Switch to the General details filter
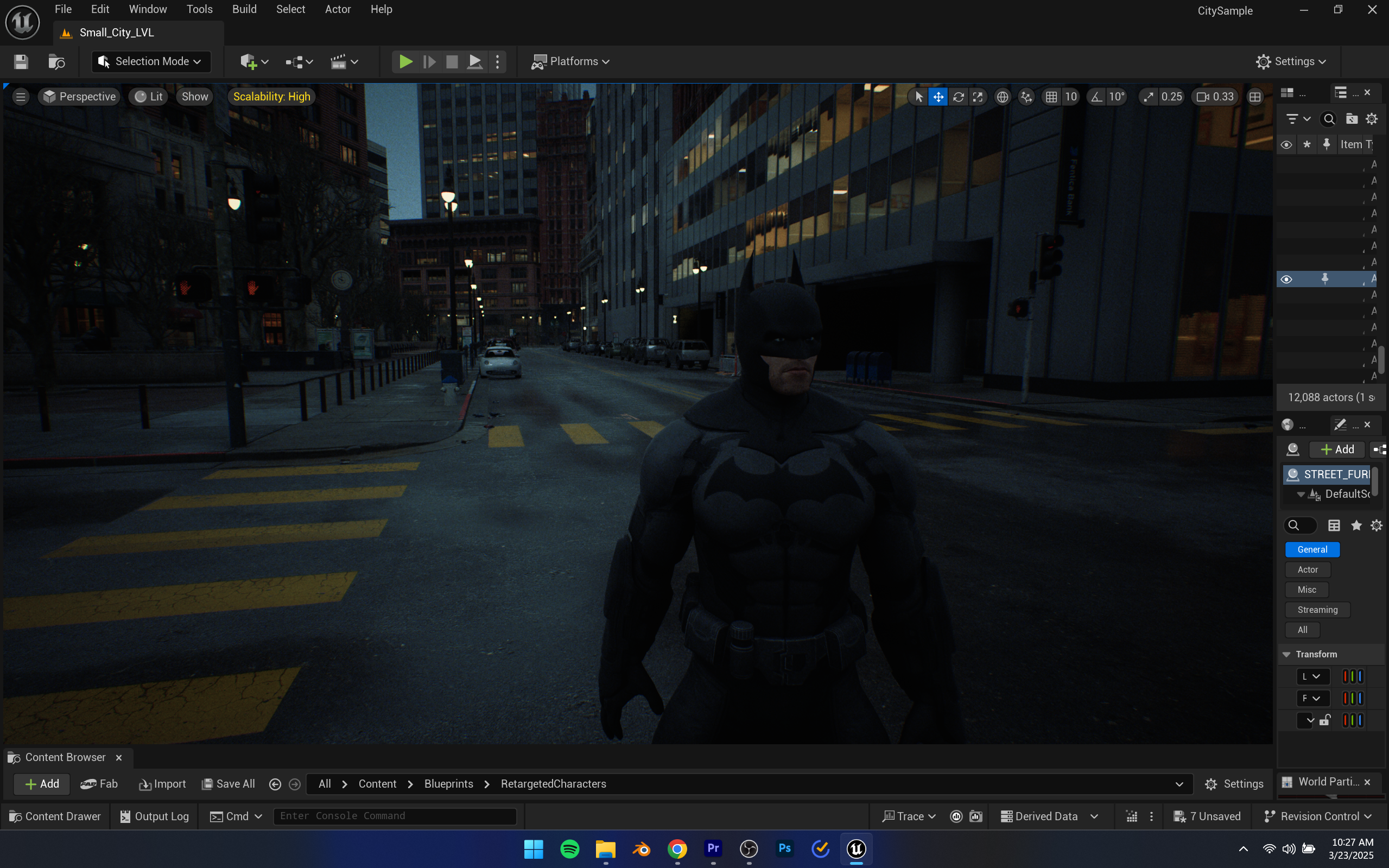The image size is (1389, 868). point(1312,549)
